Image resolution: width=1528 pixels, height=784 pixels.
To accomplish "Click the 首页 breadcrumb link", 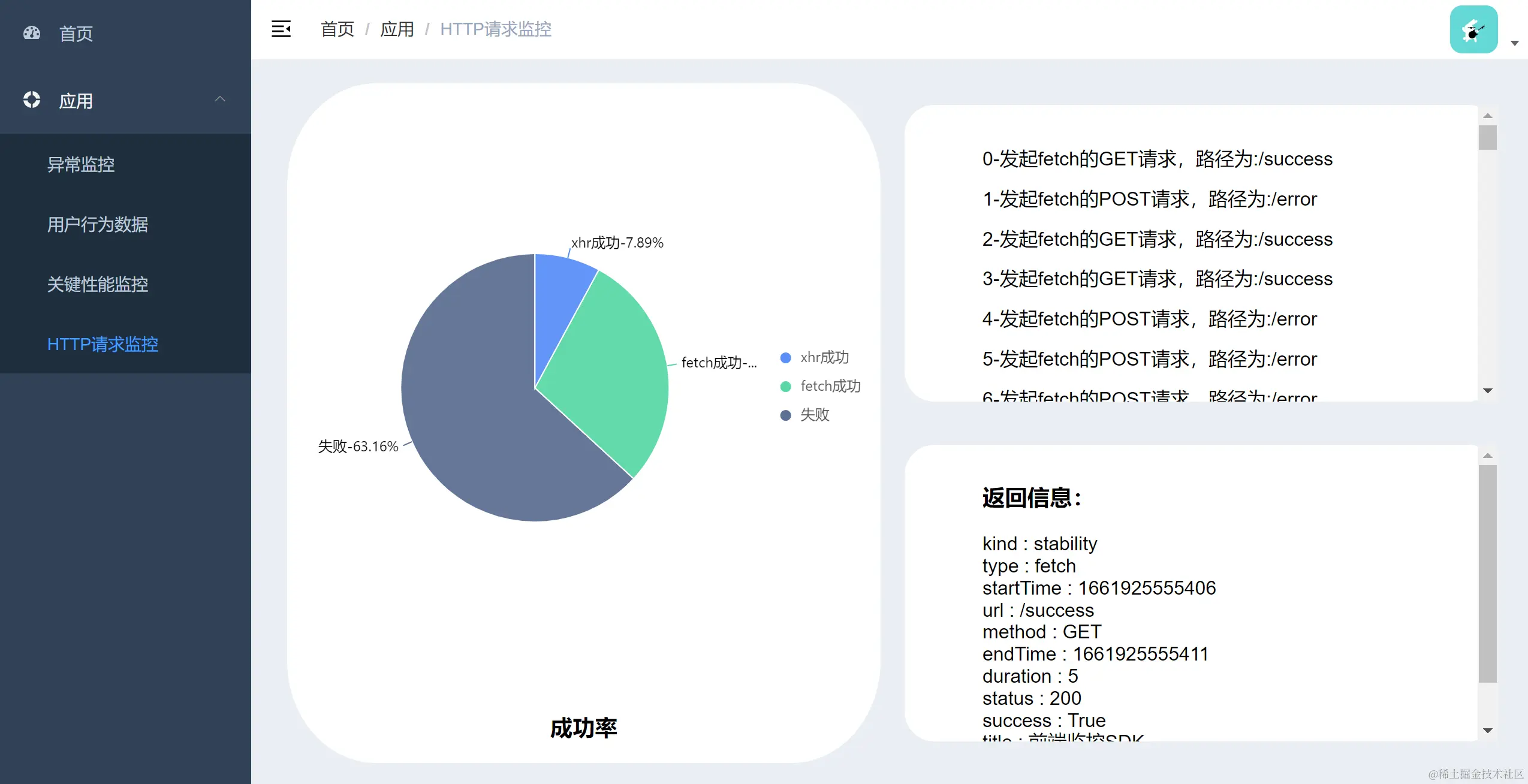I will [337, 29].
